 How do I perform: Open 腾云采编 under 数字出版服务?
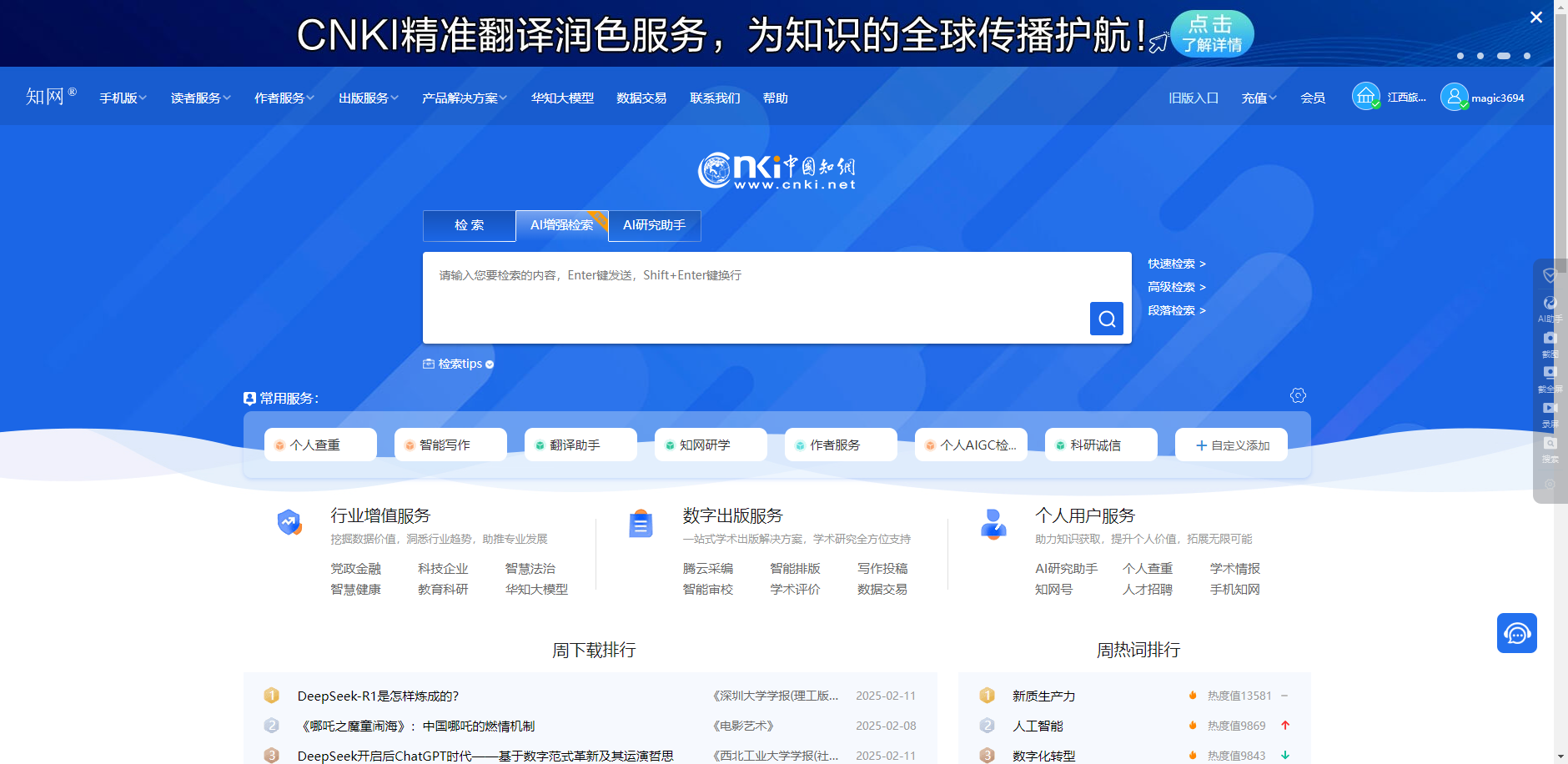[x=708, y=568]
